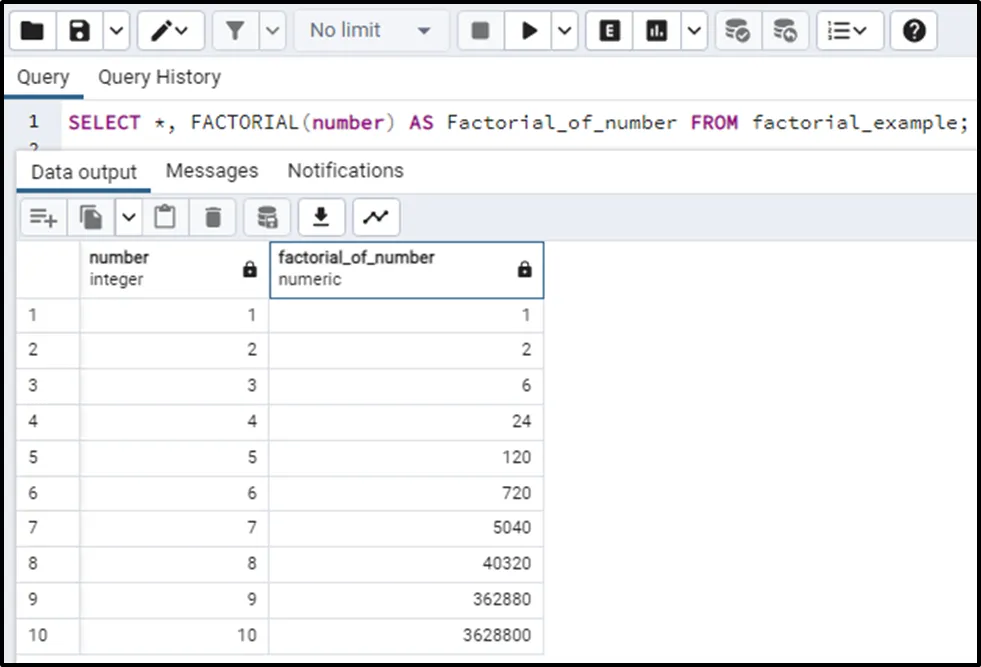Click the Explain (E) icon

pos(608,31)
